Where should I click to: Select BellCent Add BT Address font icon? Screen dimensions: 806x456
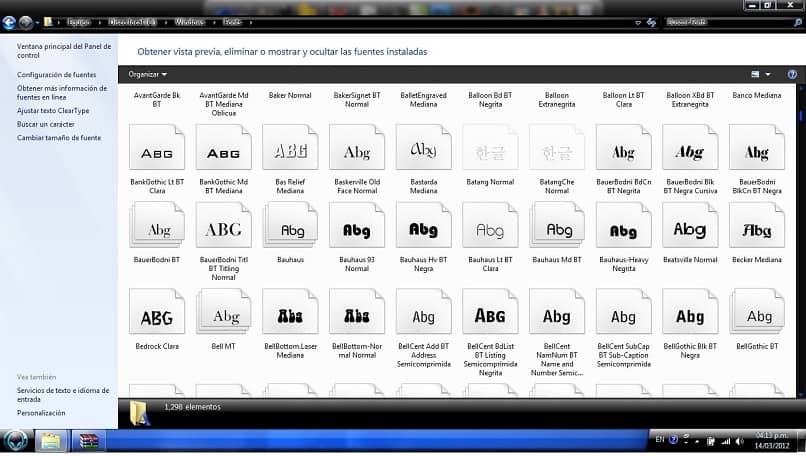[x=424, y=312]
